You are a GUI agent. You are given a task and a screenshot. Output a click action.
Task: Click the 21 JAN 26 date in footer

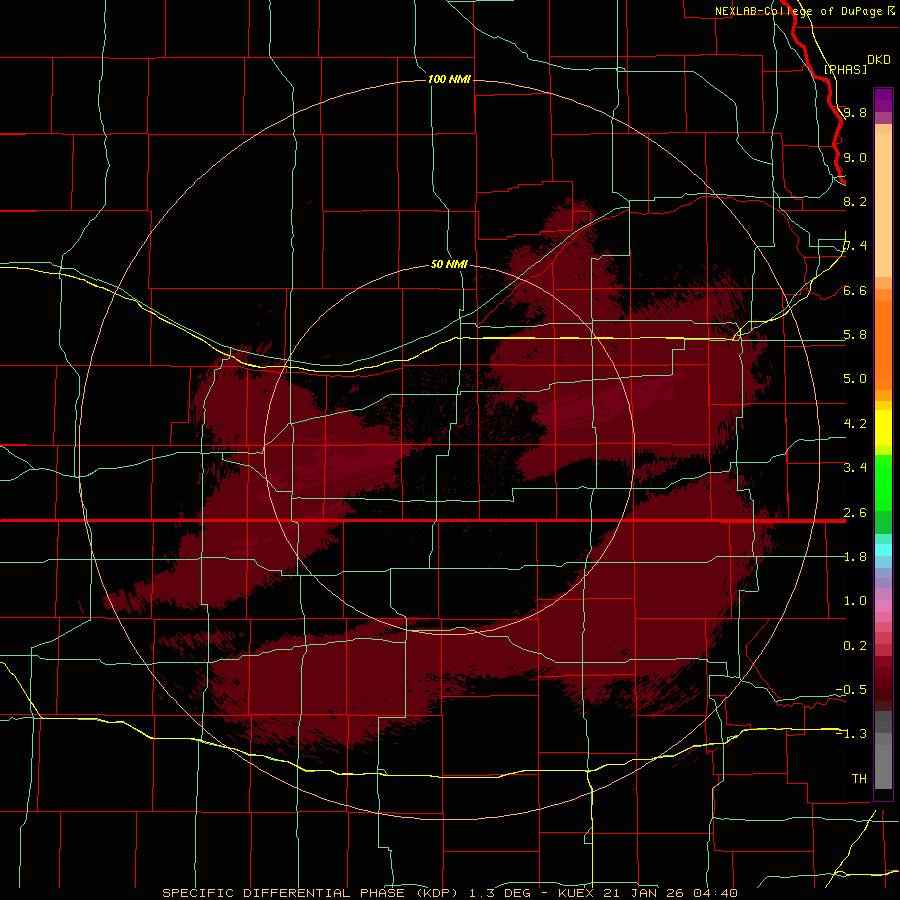(x=643, y=893)
